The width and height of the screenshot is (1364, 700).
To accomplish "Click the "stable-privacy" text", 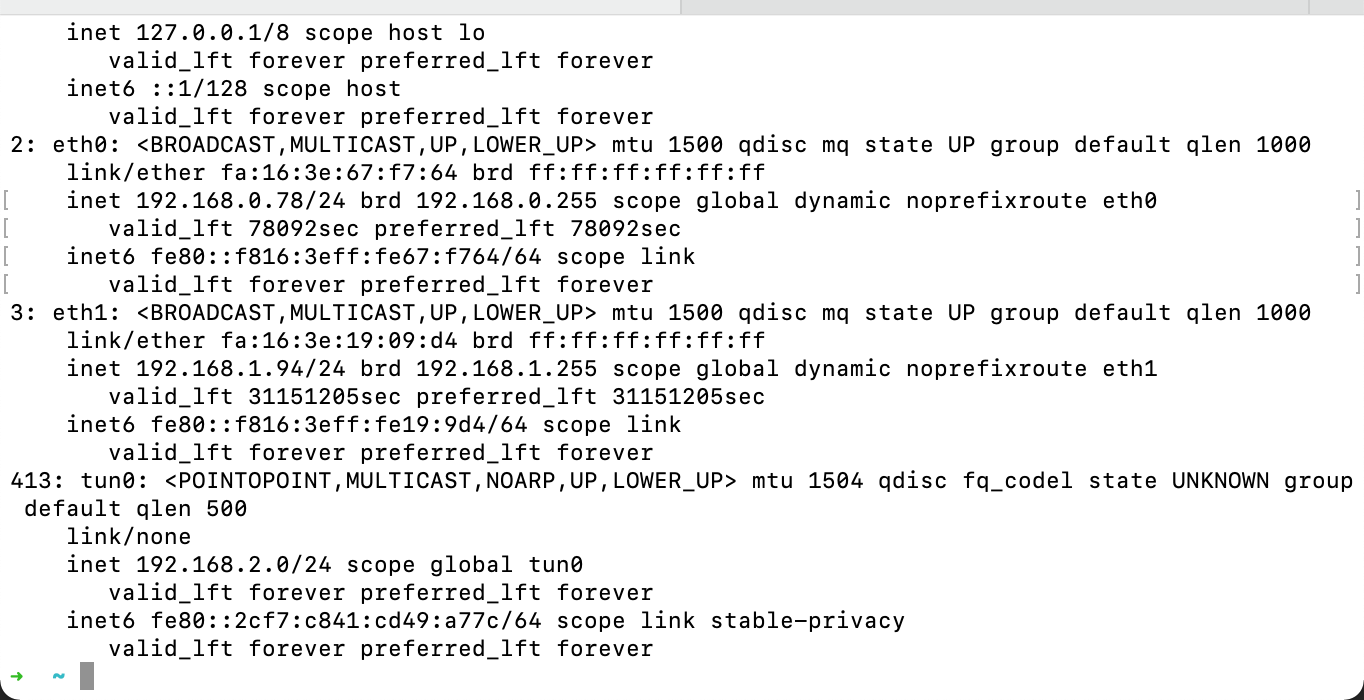I will [807, 621].
